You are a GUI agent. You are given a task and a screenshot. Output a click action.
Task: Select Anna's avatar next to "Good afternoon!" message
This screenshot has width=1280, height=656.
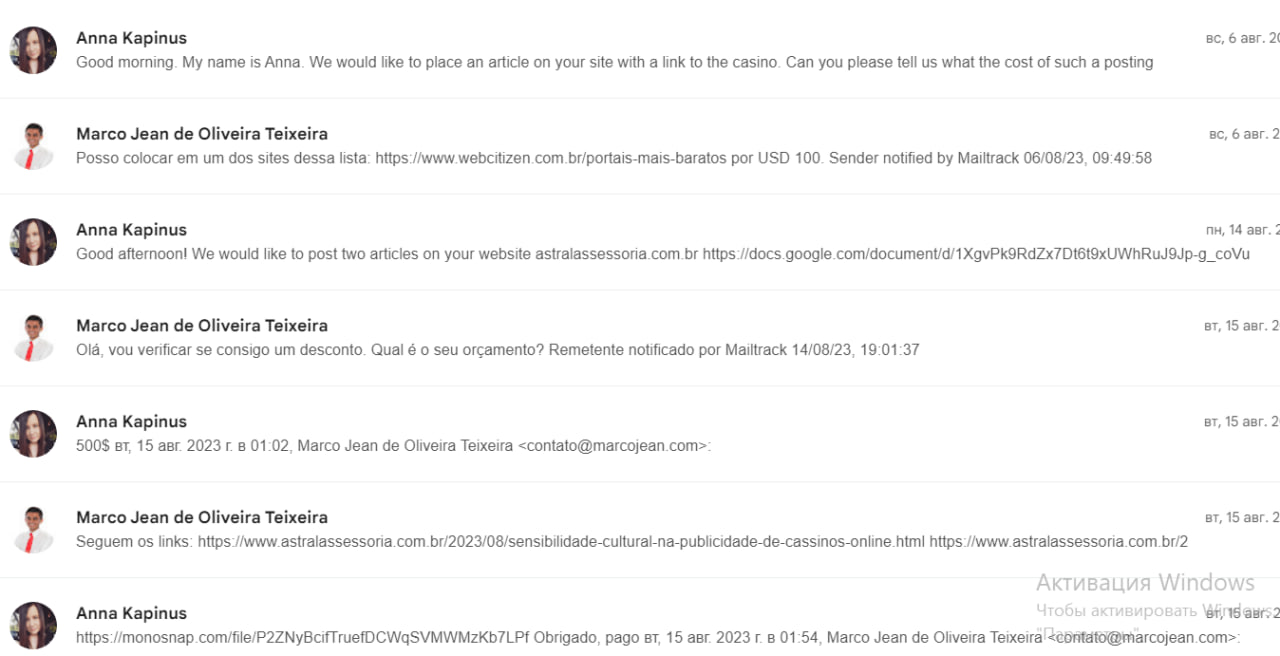33,242
